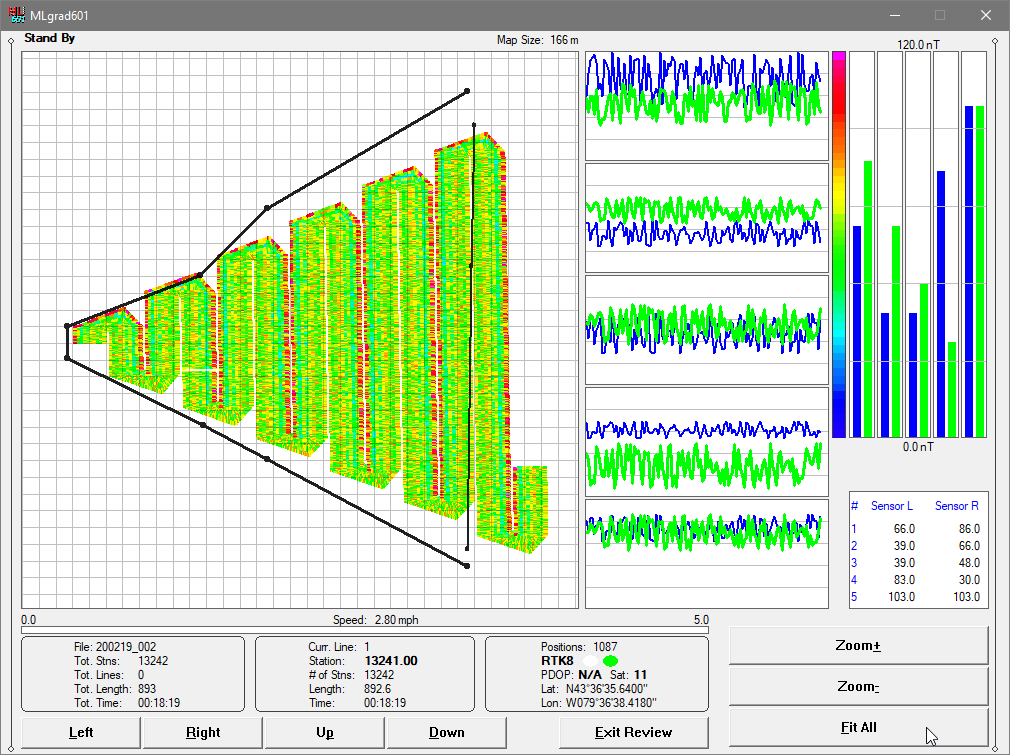Viewport: 1010px width, 755px height.
Task: Click the white RTK8 status indicator
Action: (590, 661)
